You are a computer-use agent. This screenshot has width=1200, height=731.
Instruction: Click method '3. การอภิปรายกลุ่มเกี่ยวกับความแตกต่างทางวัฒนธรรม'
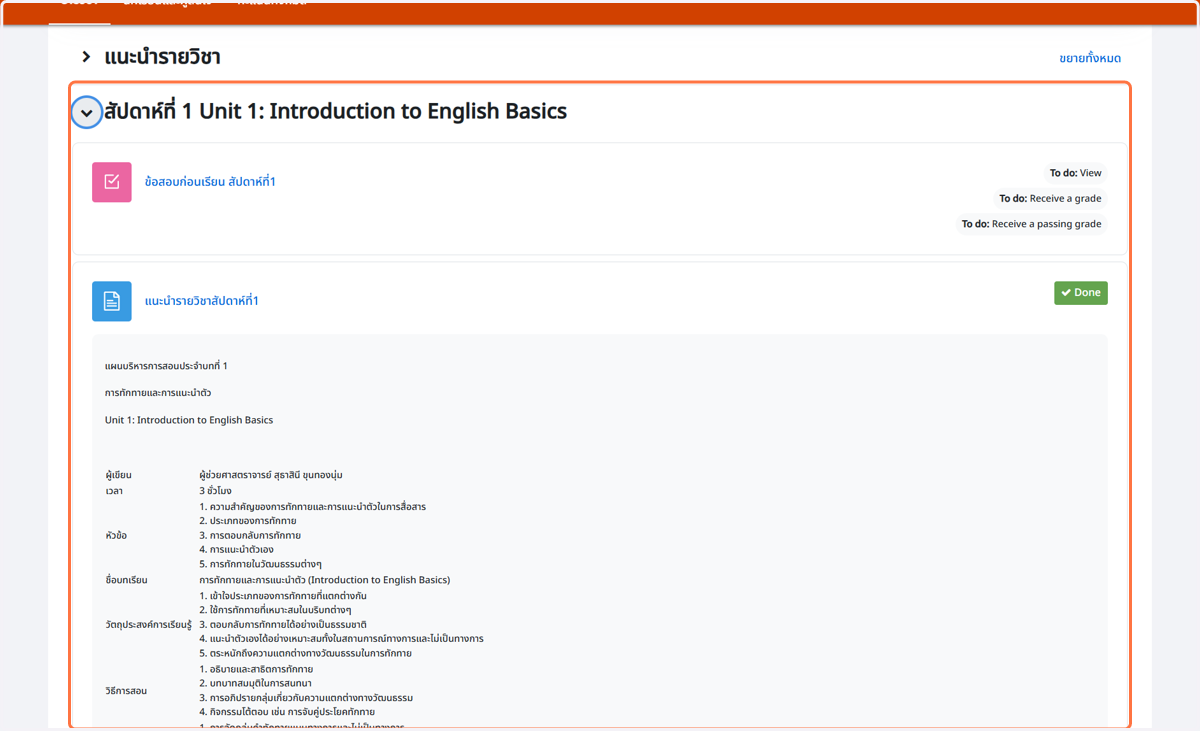306,698
